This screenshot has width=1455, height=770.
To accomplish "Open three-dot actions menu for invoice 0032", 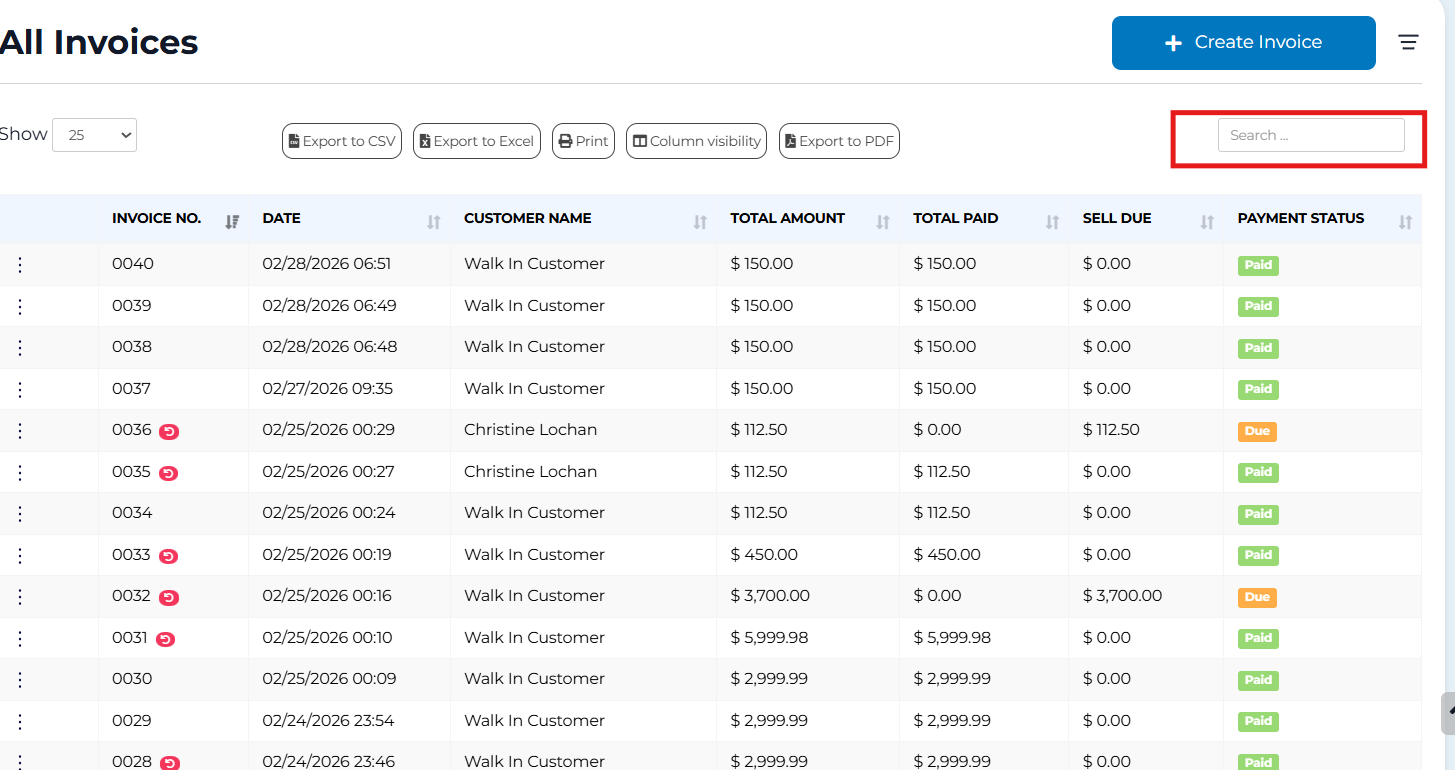I will click(x=20, y=597).
